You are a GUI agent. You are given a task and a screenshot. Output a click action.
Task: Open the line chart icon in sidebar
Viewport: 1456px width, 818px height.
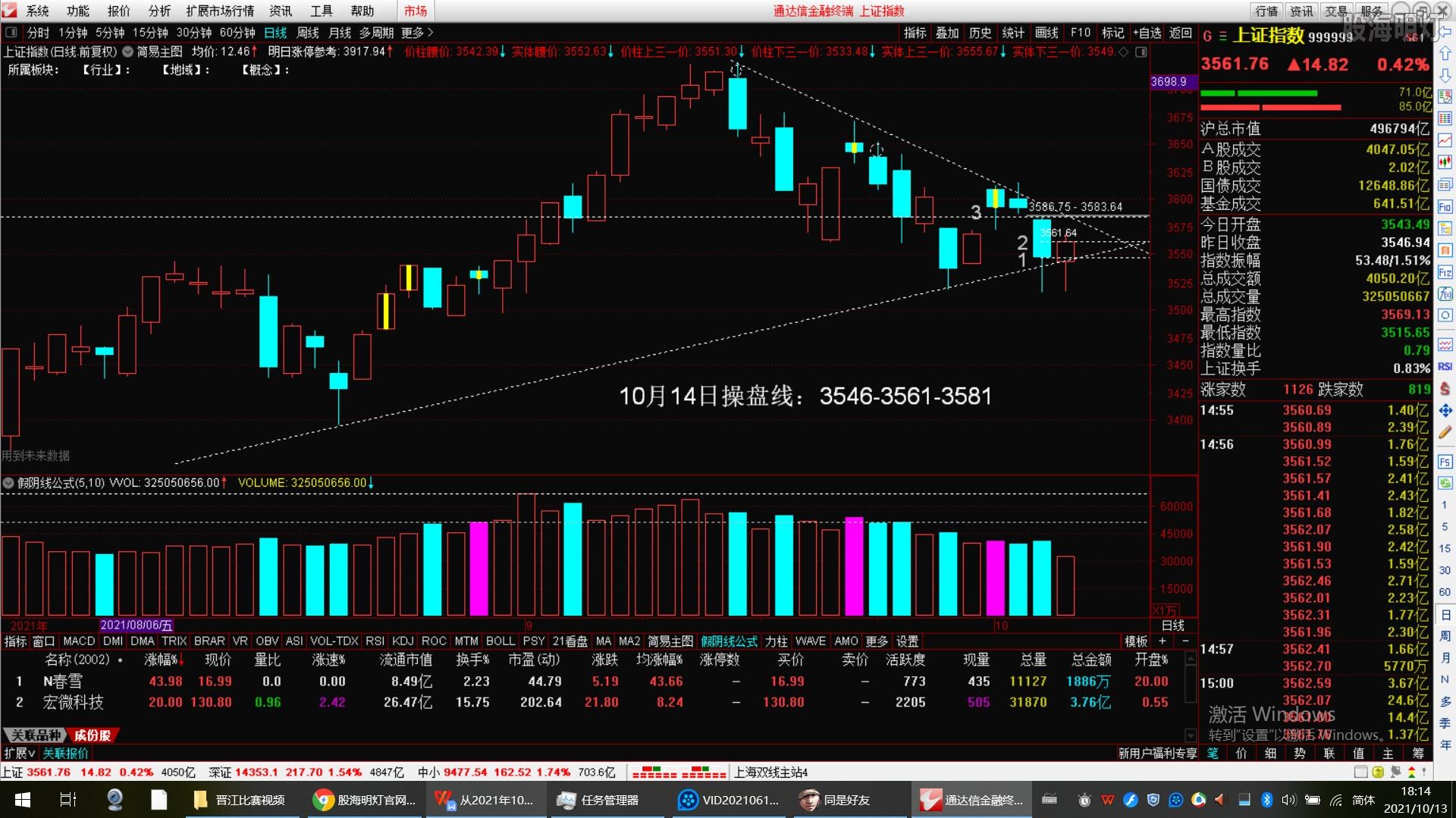1445,140
